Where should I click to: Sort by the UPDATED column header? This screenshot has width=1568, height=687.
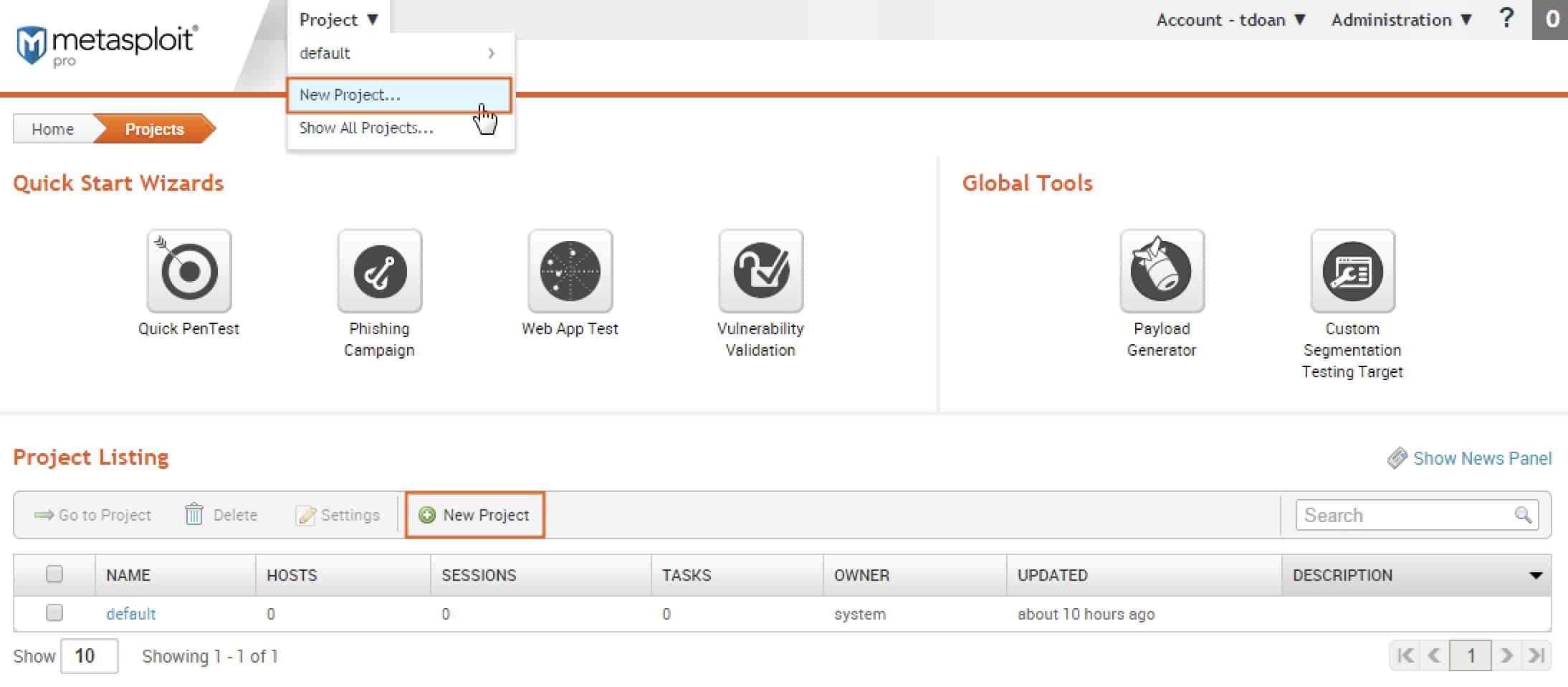point(1144,575)
